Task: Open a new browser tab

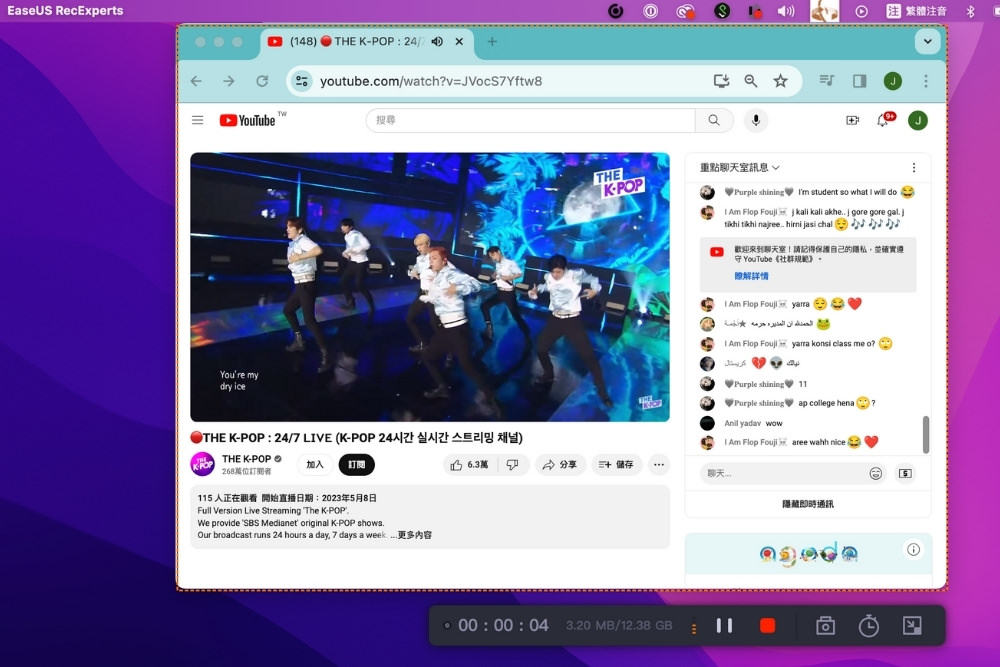Action: click(x=492, y=41)
